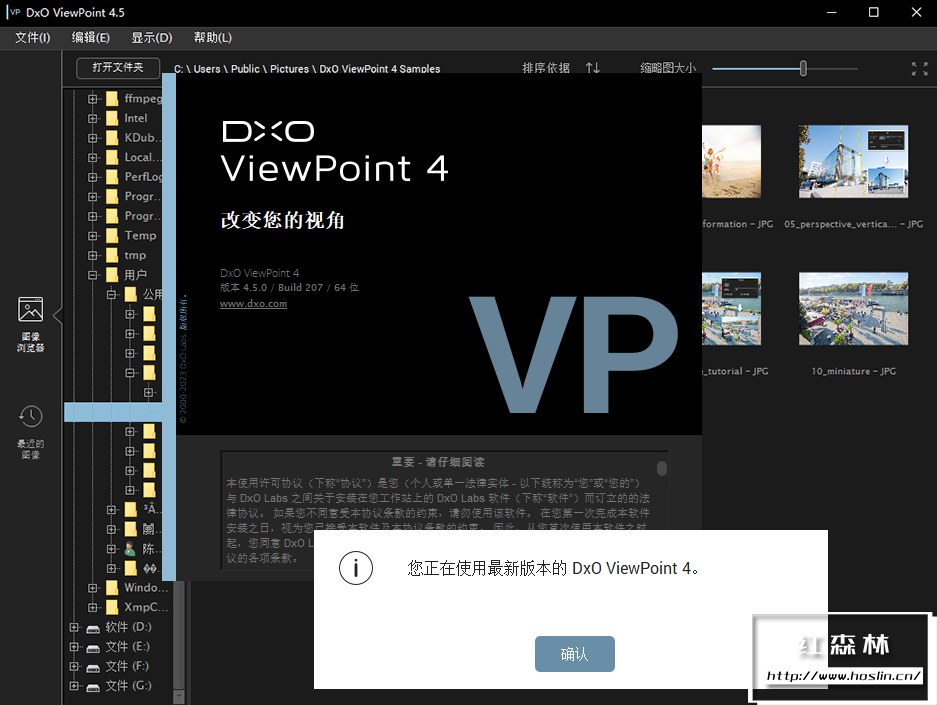The width and height of the screenshot is (937, 705).
Task: Open the beach deformation thumbnail
Action: [731, 161]
